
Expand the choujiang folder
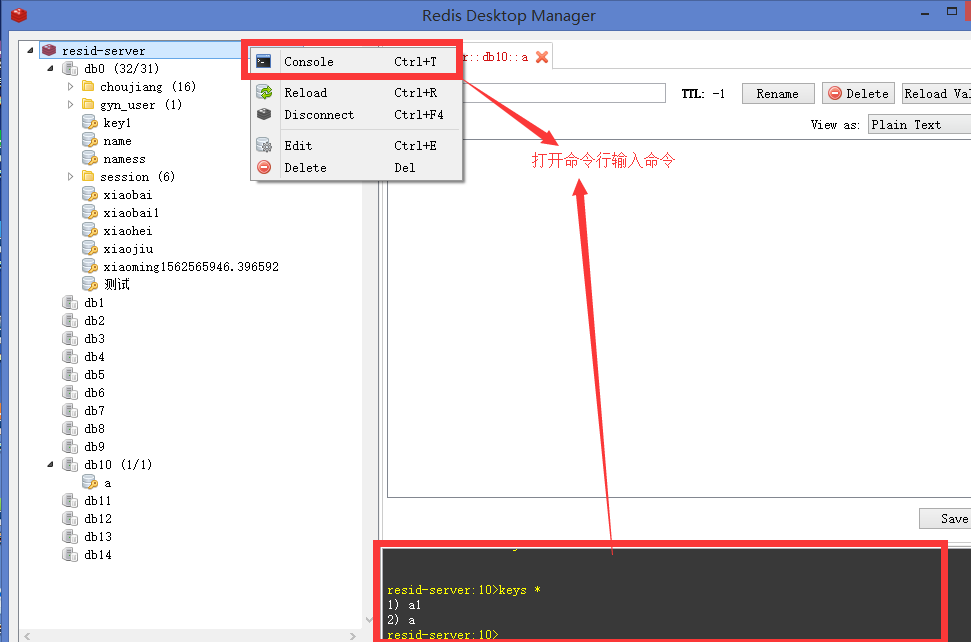[71, 87]
